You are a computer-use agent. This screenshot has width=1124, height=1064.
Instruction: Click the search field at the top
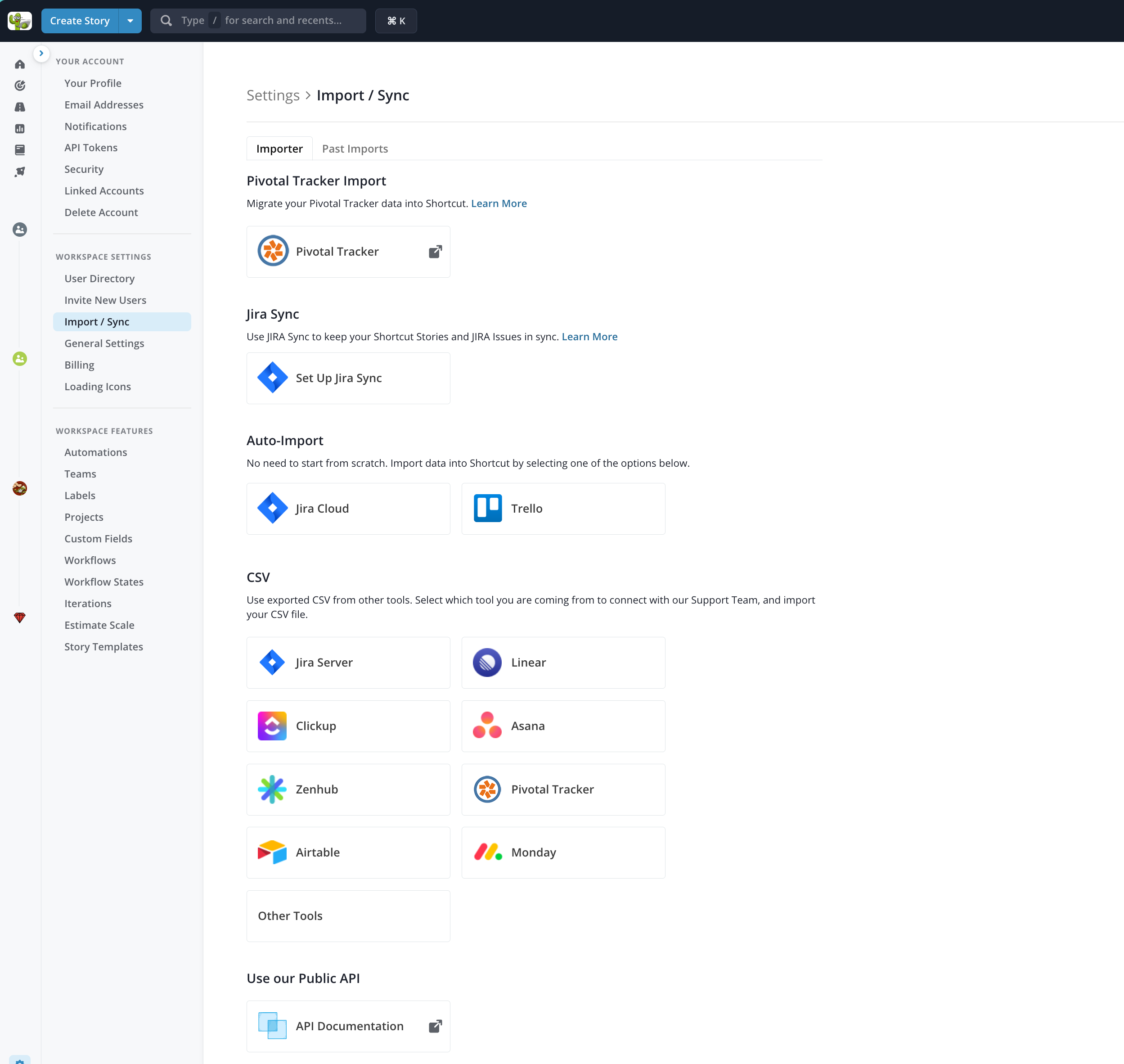[x=258, y=20]
